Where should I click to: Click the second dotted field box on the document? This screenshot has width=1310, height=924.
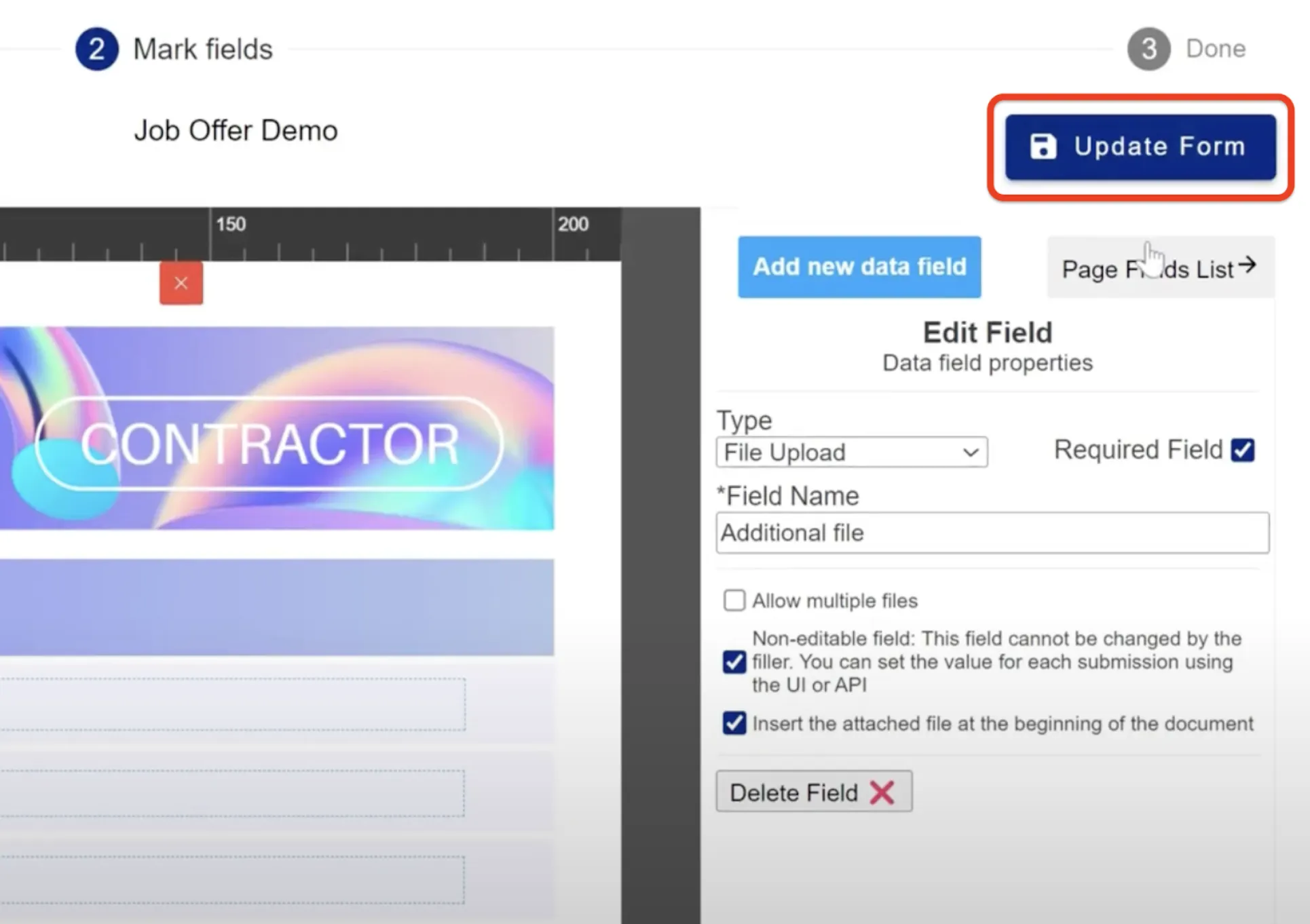233,792
